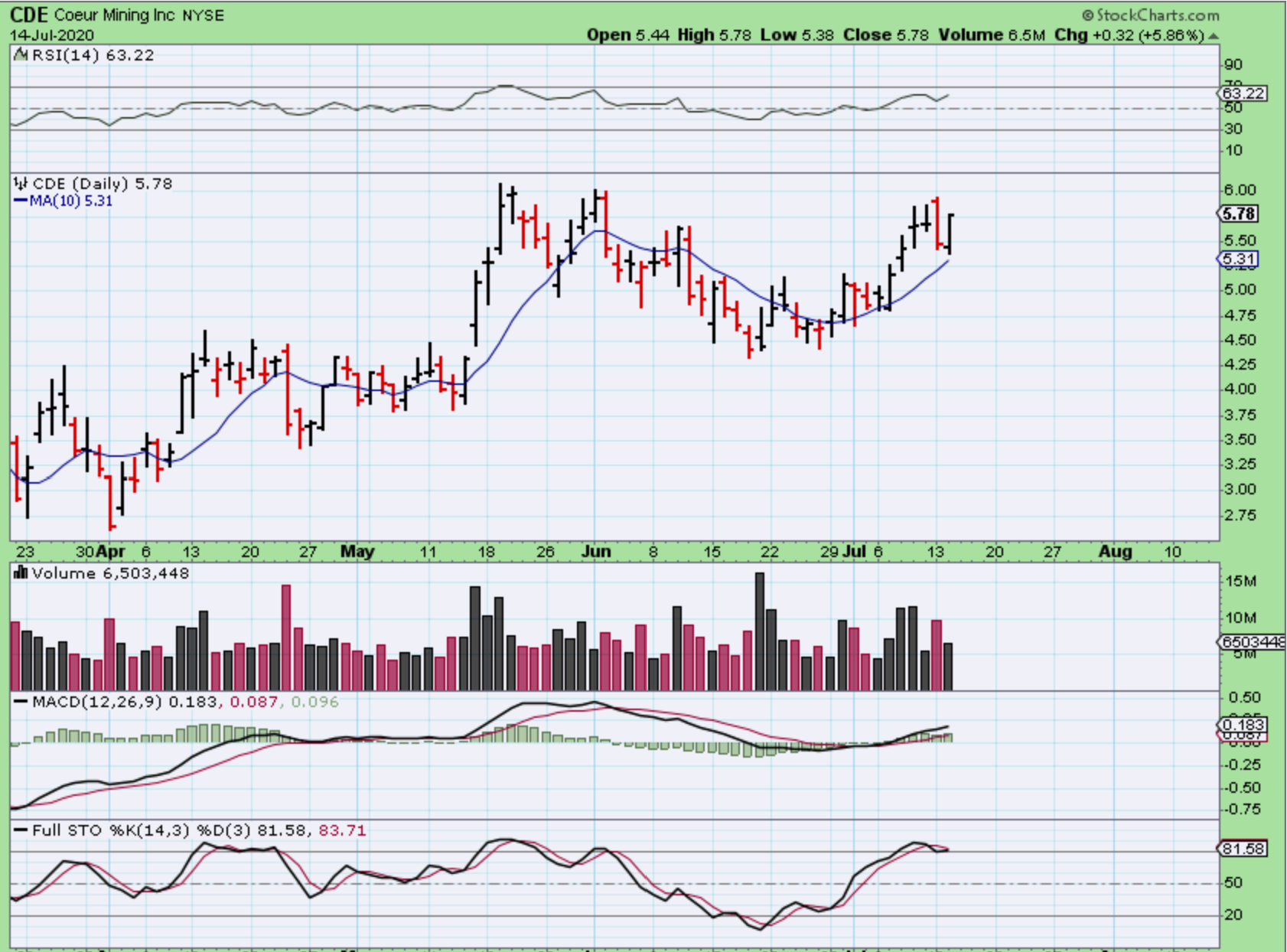Click the 3.00 price axis label
The width and height of the screenshot is (1287, 952).
point(1240,490)
